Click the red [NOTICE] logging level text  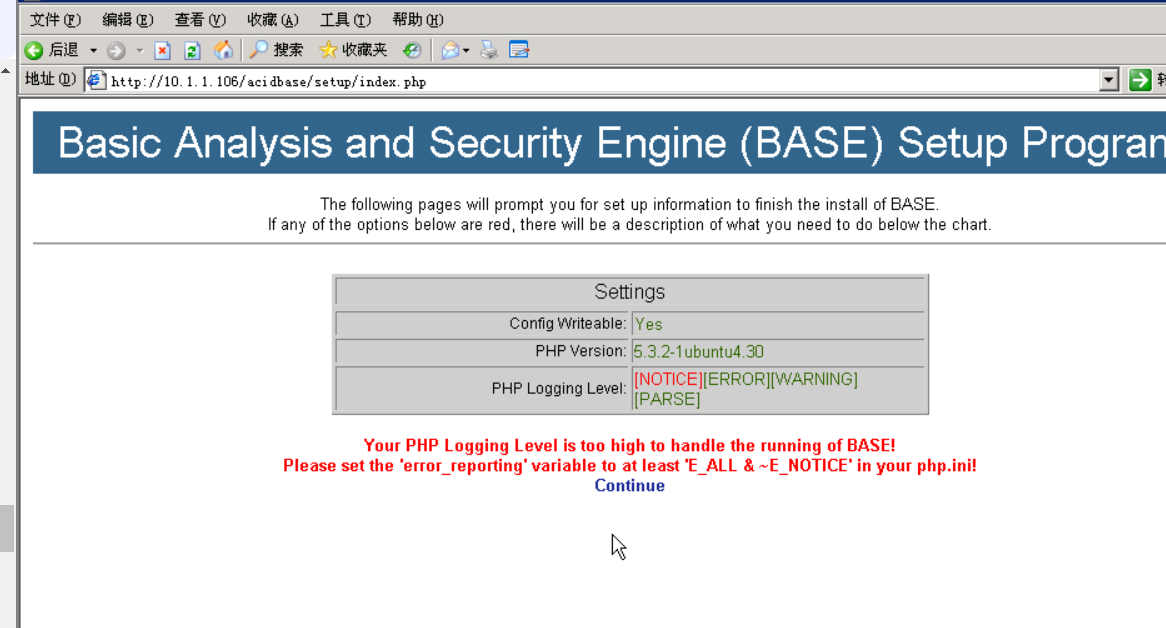tap(668, 379)
